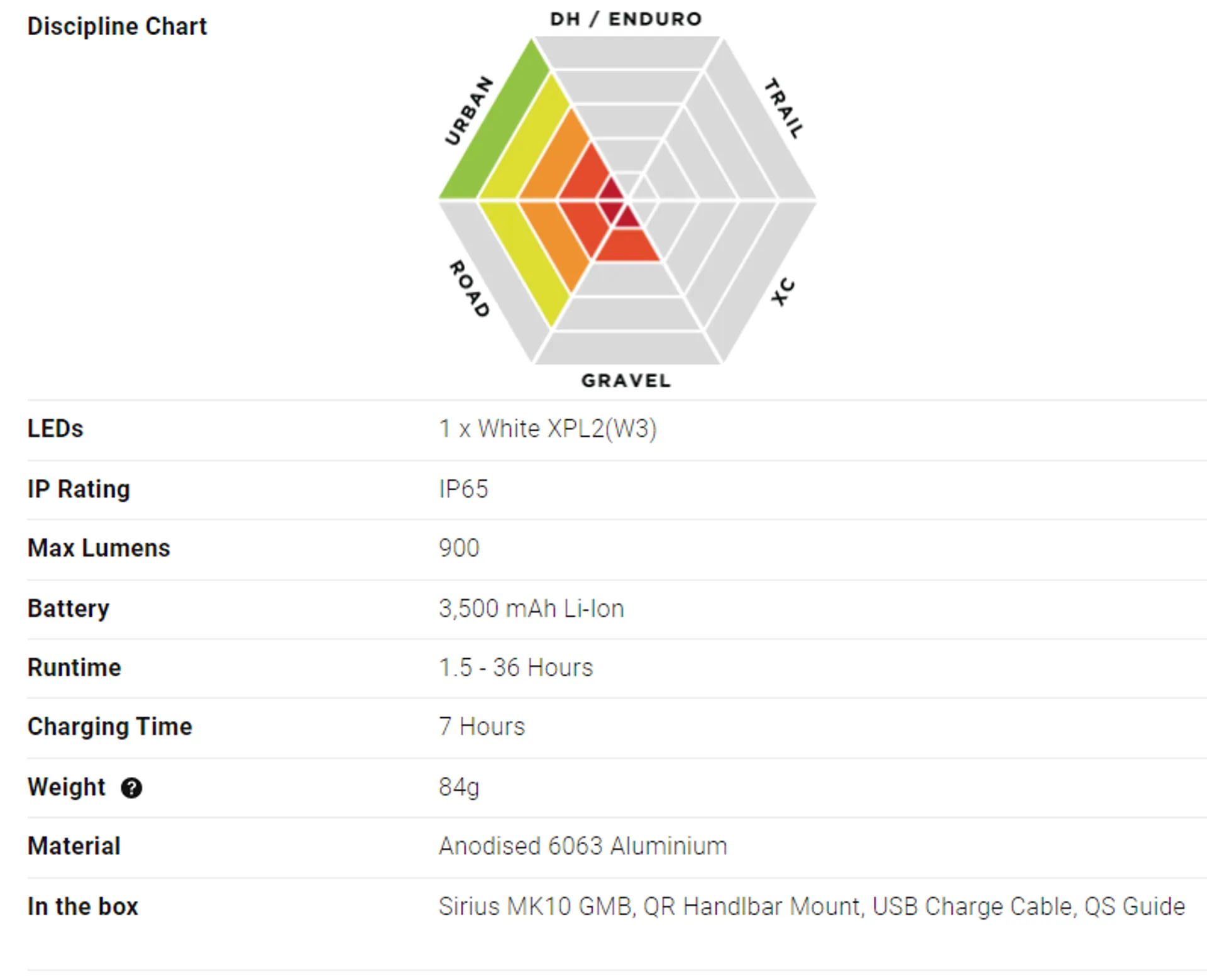The height and width of the screenshot is (980, 1207).
Task: Click the 84g weight value
Action: coord(459,787)
